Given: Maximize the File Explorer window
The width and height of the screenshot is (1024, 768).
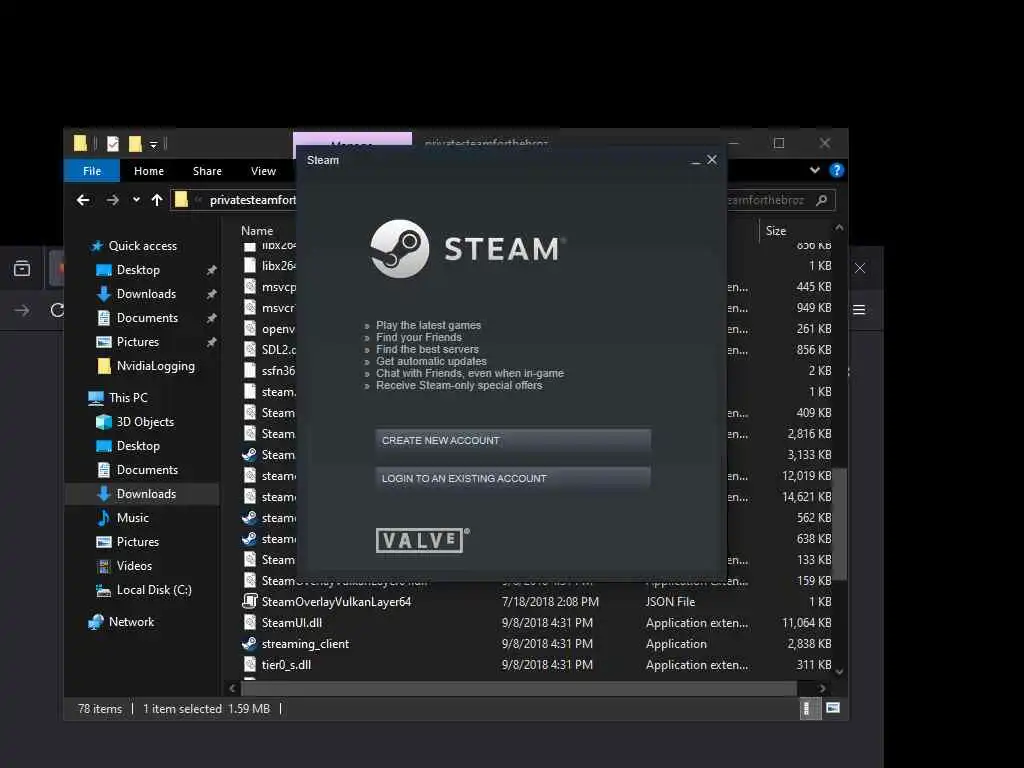Looking at the screenshot, I should tap(779, 143).
